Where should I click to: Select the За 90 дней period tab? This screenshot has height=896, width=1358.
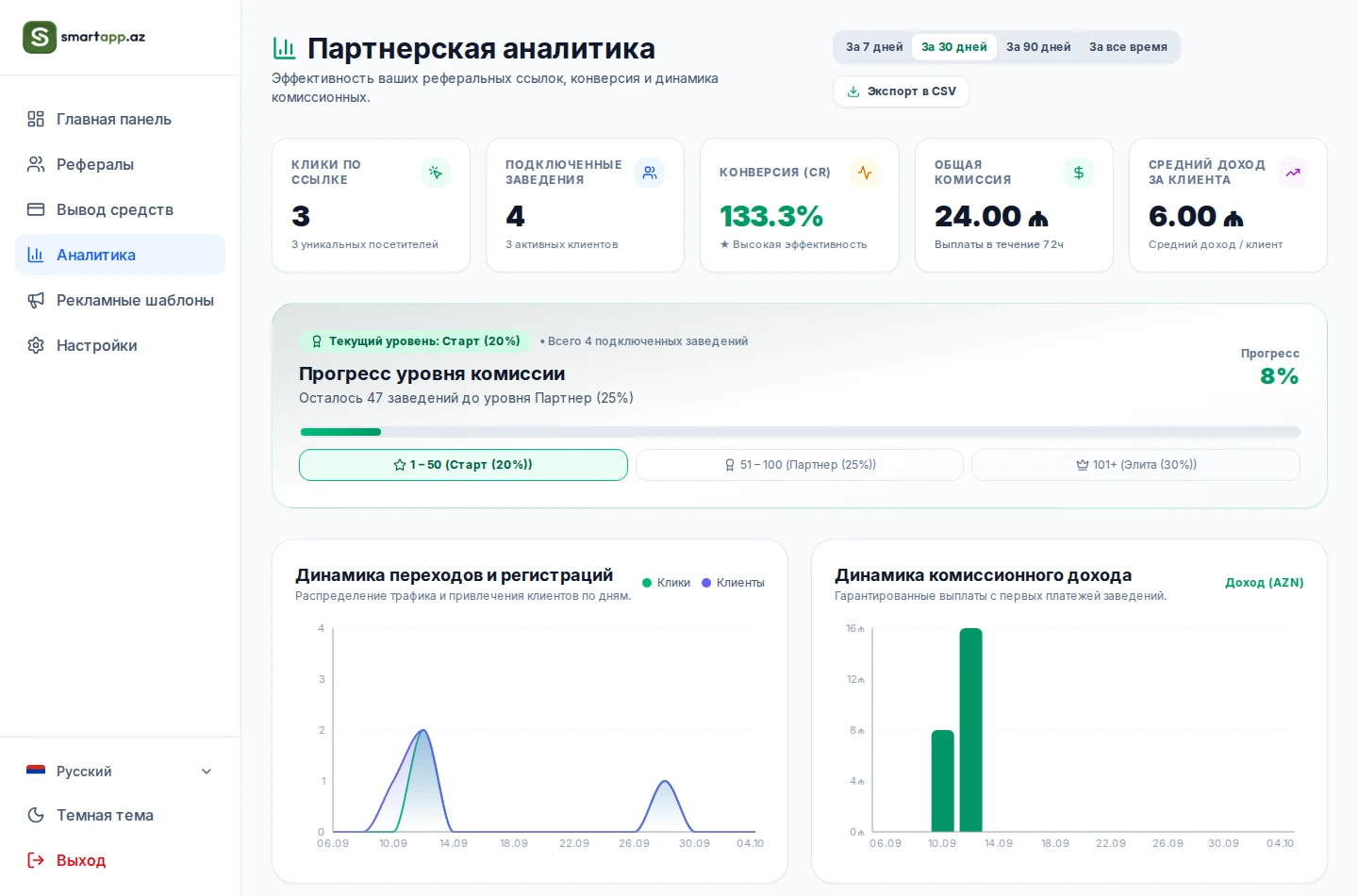1038,47
